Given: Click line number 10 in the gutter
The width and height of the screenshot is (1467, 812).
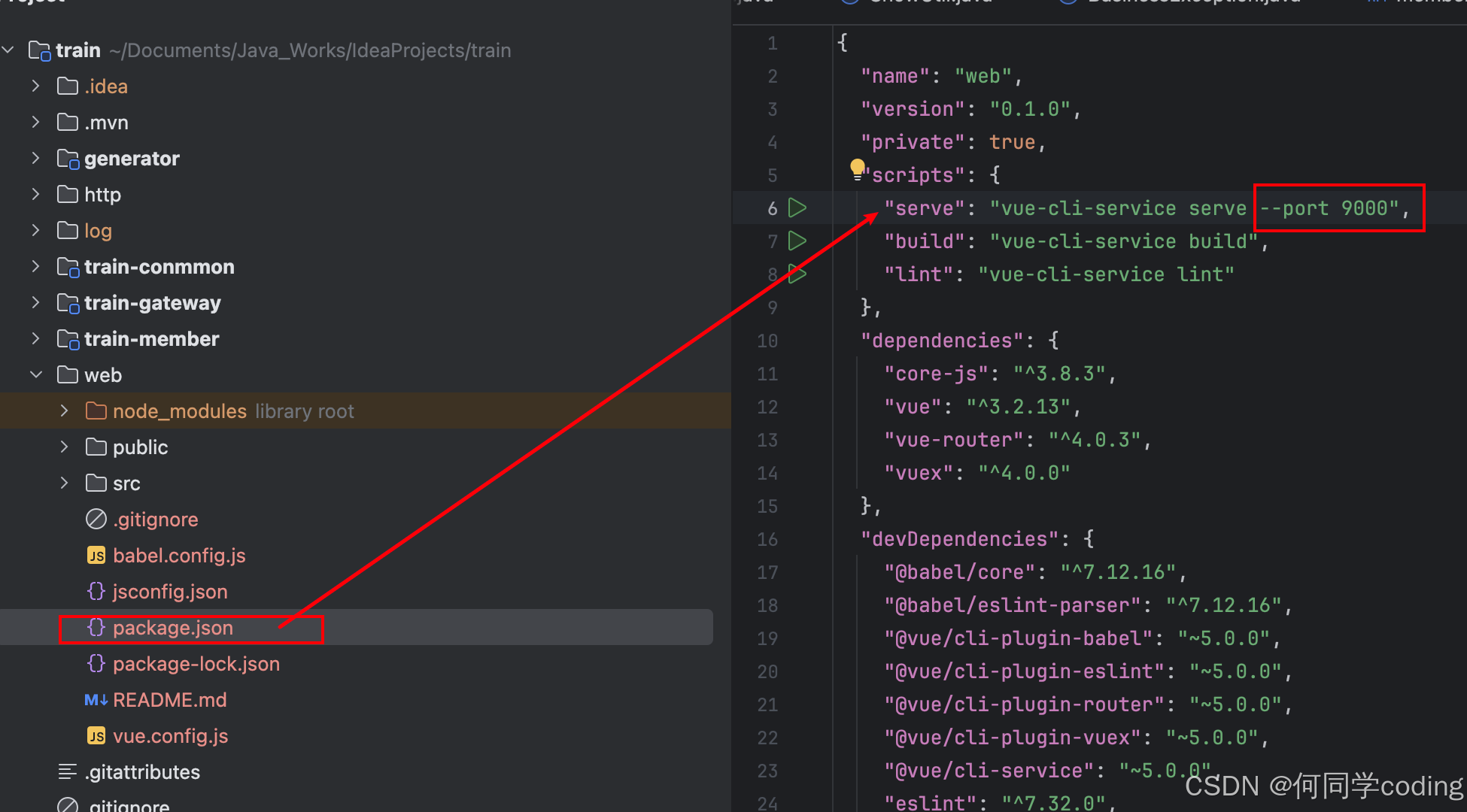Looking at the screenshot, I should click(767, 341).
